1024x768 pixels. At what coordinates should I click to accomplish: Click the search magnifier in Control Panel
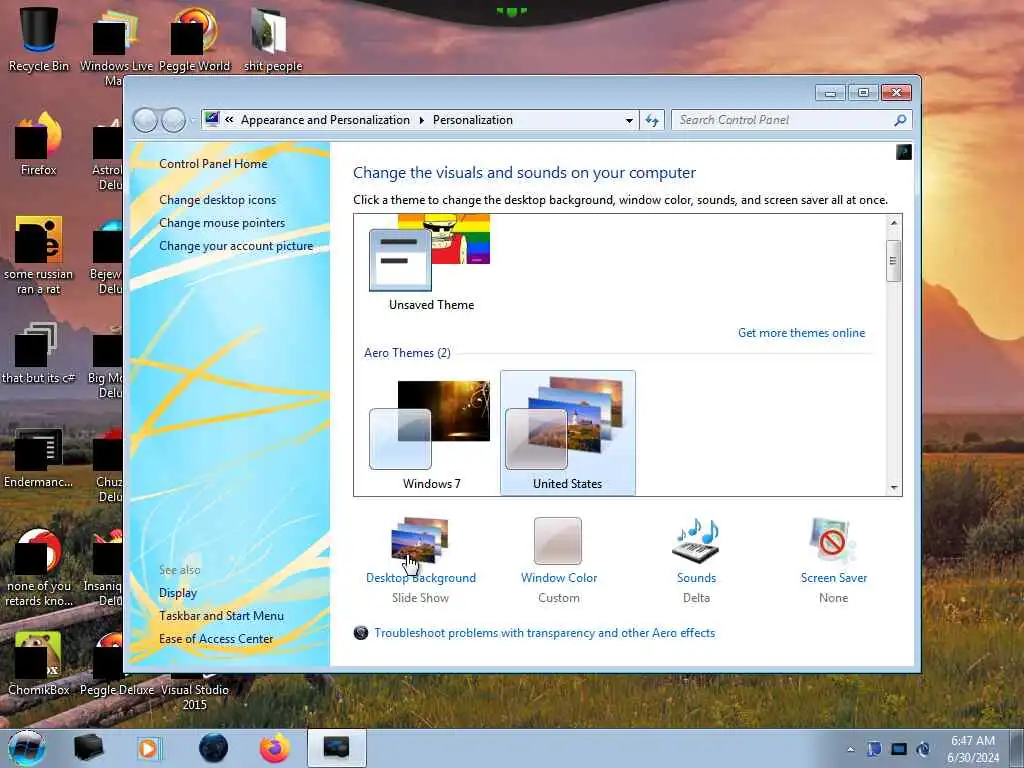(900, 120)
